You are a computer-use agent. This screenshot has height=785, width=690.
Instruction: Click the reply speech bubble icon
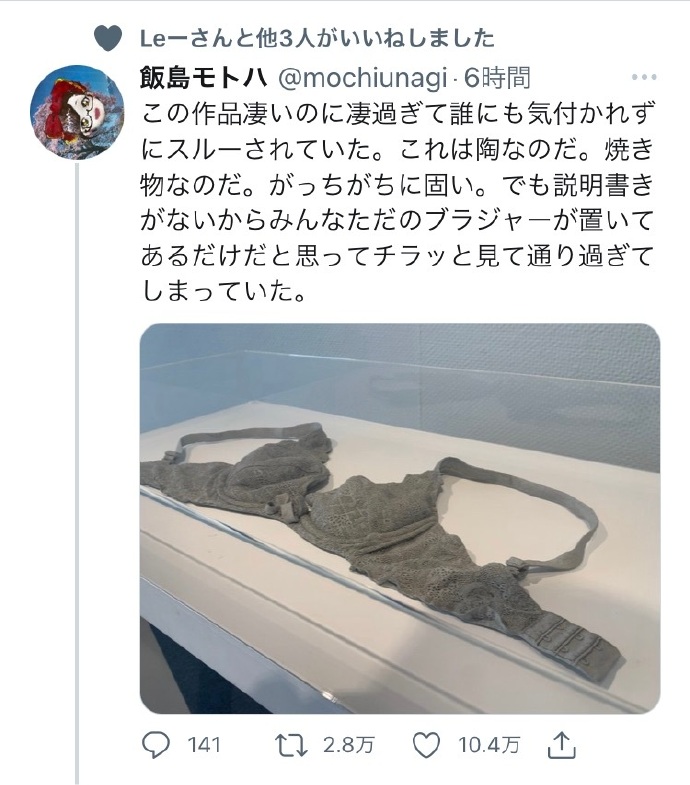156,745
